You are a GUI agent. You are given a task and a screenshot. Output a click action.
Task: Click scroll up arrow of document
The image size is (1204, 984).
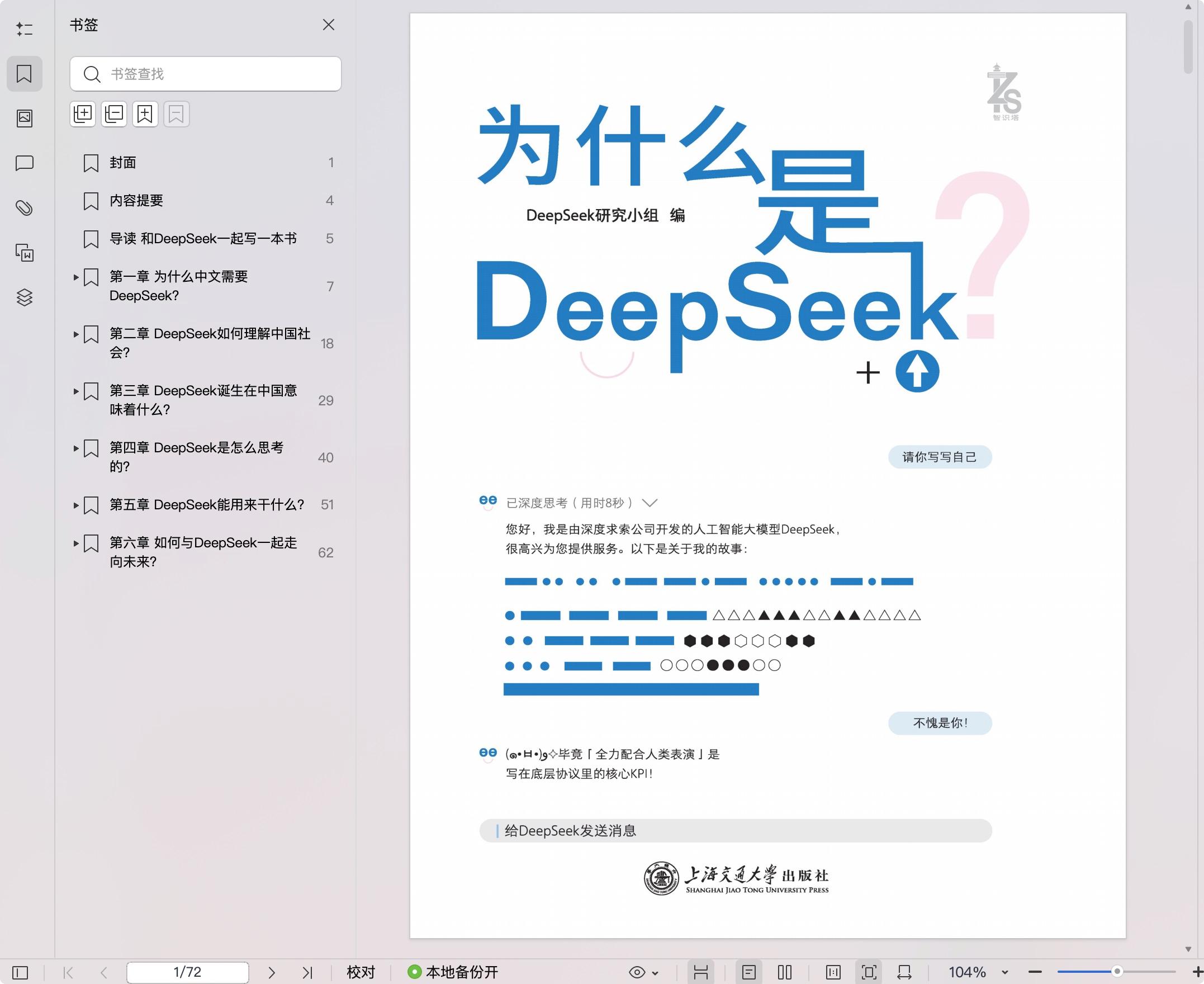point(1188,7)
